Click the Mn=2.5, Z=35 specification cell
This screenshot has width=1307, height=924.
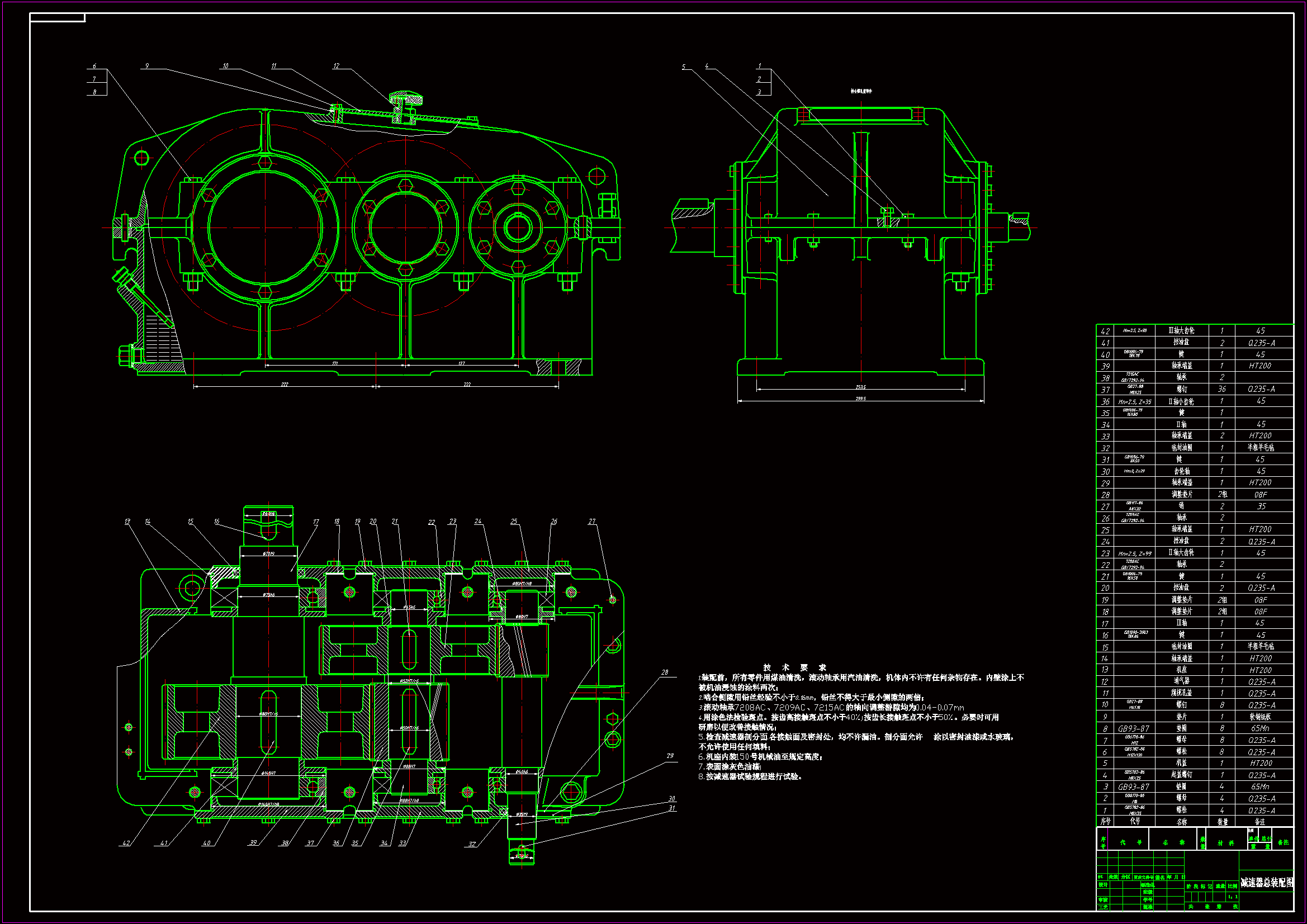coord(1134,401)
